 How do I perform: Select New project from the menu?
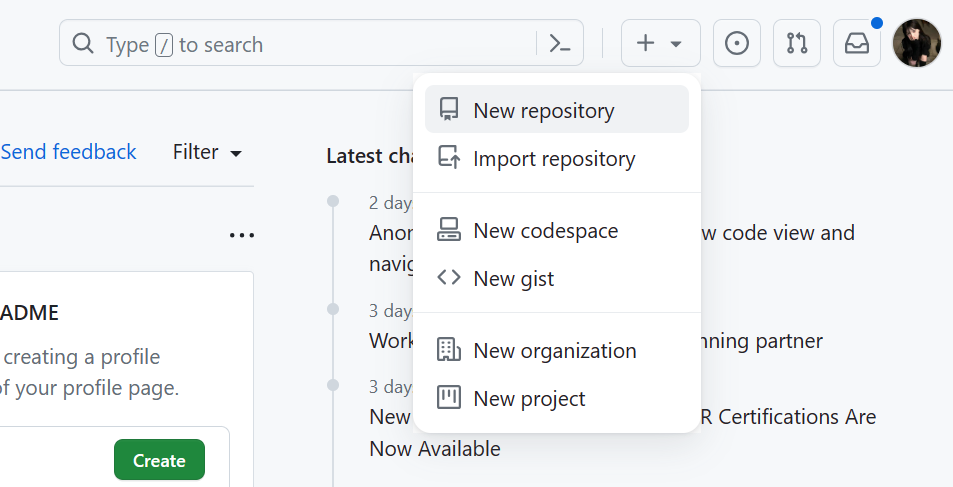pyautogui.click(x=529, y=398)
